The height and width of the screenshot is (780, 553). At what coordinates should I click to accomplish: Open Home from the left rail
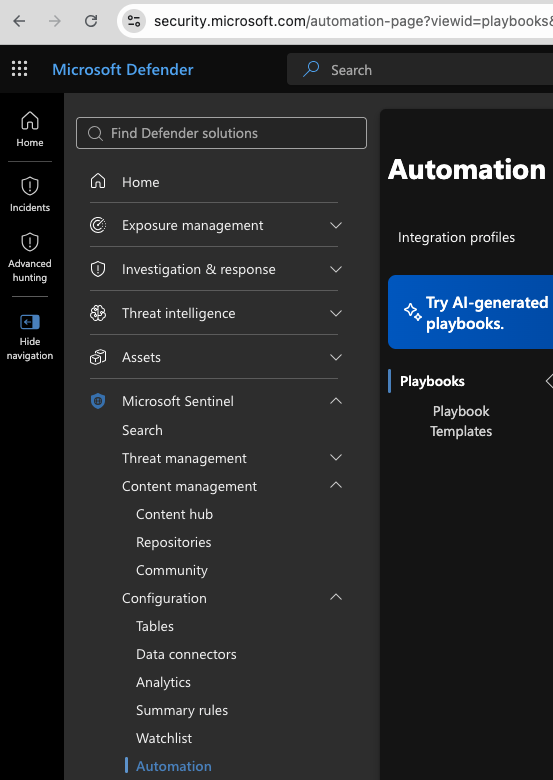click(x=30, y=129)
